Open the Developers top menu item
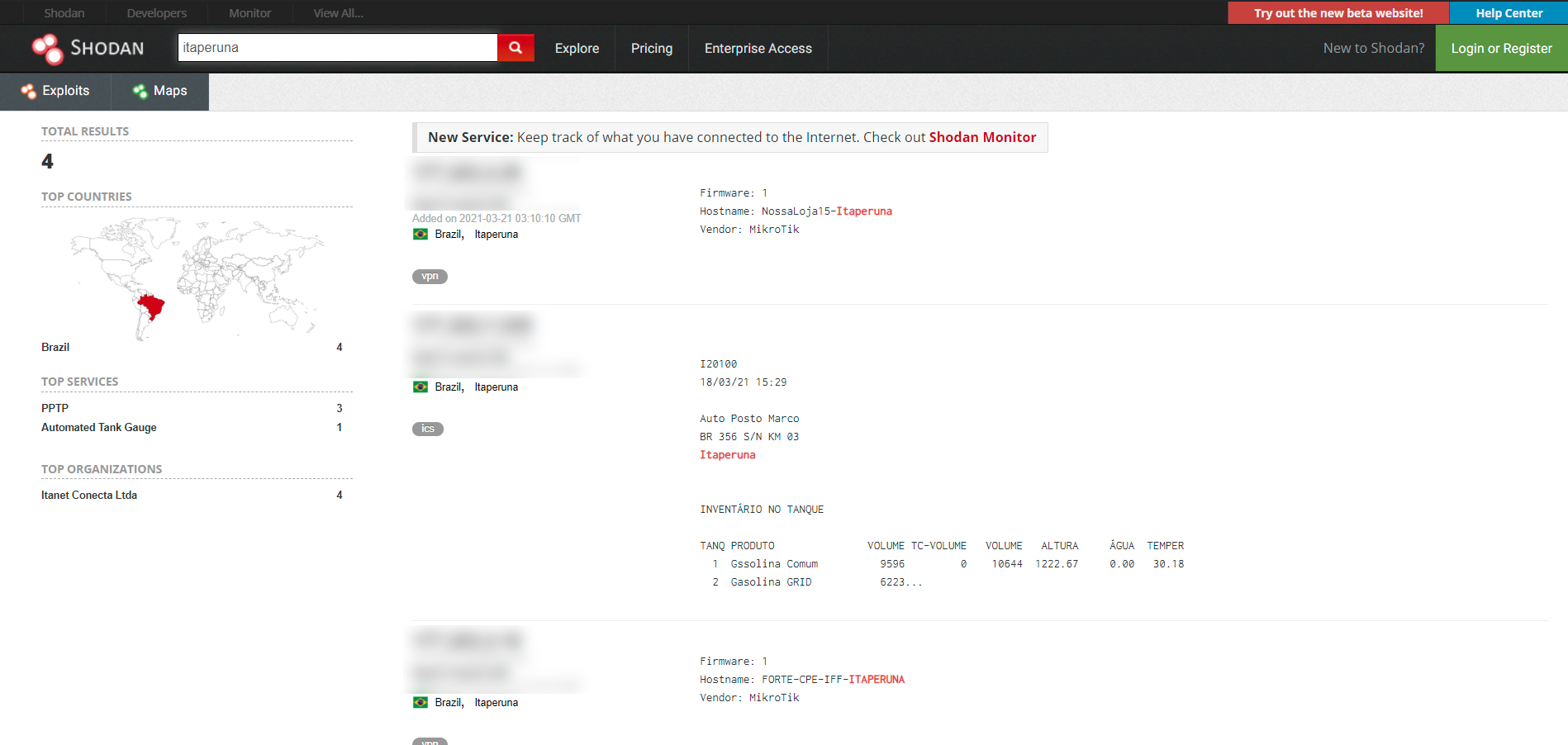This screenshot has height=745, width=1568. [x=157, y=13]
